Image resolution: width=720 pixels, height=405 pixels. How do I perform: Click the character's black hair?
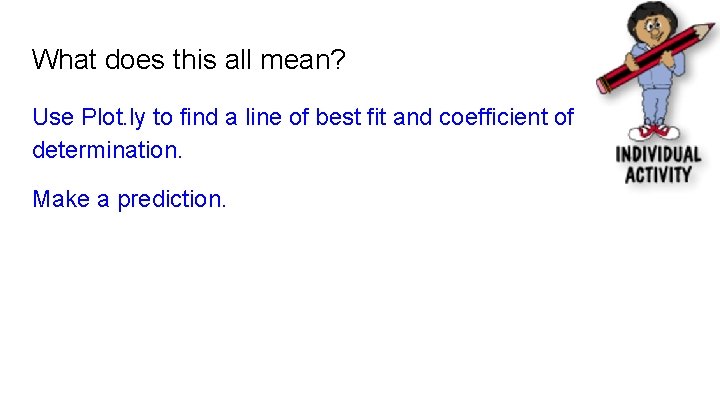(652, 14)
